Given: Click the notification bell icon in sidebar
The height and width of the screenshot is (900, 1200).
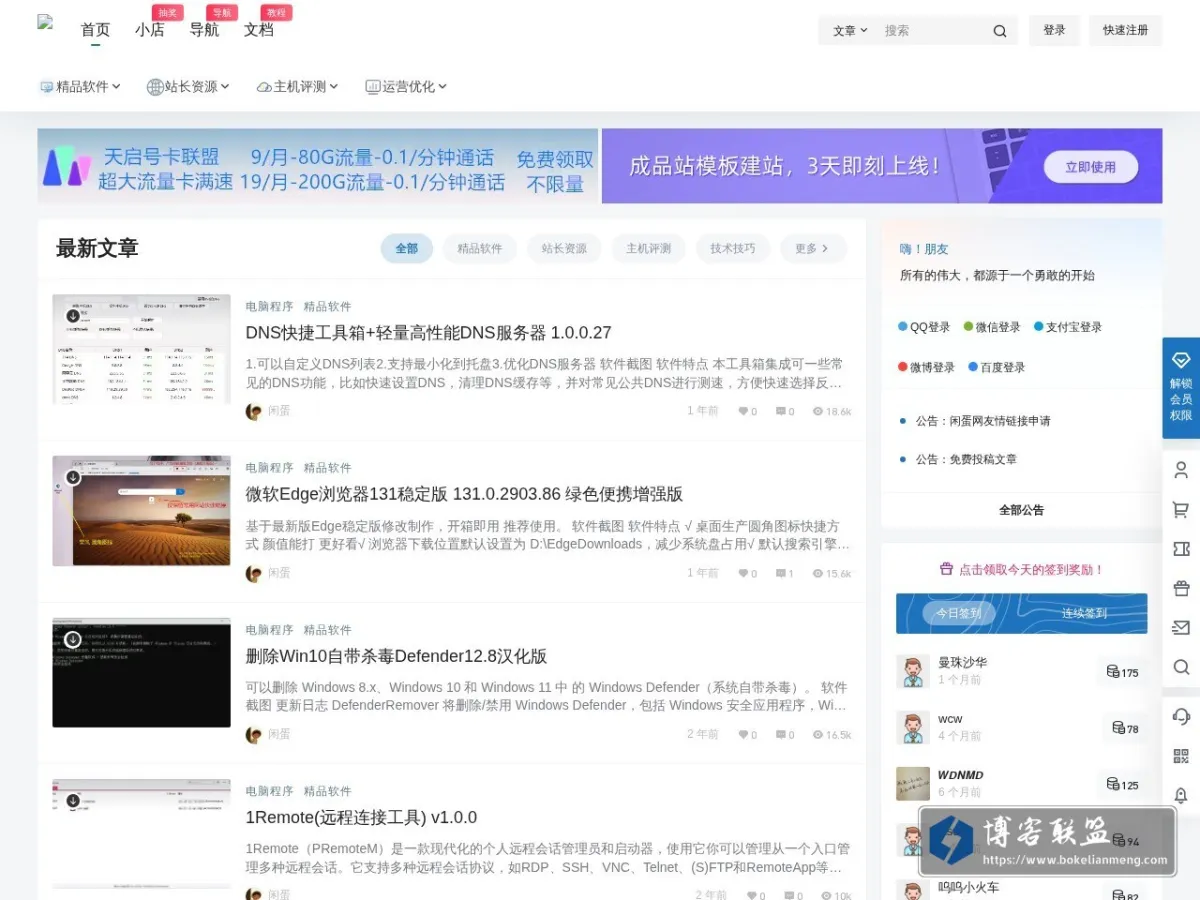Looking at the screenshot, I should 1181,795.
